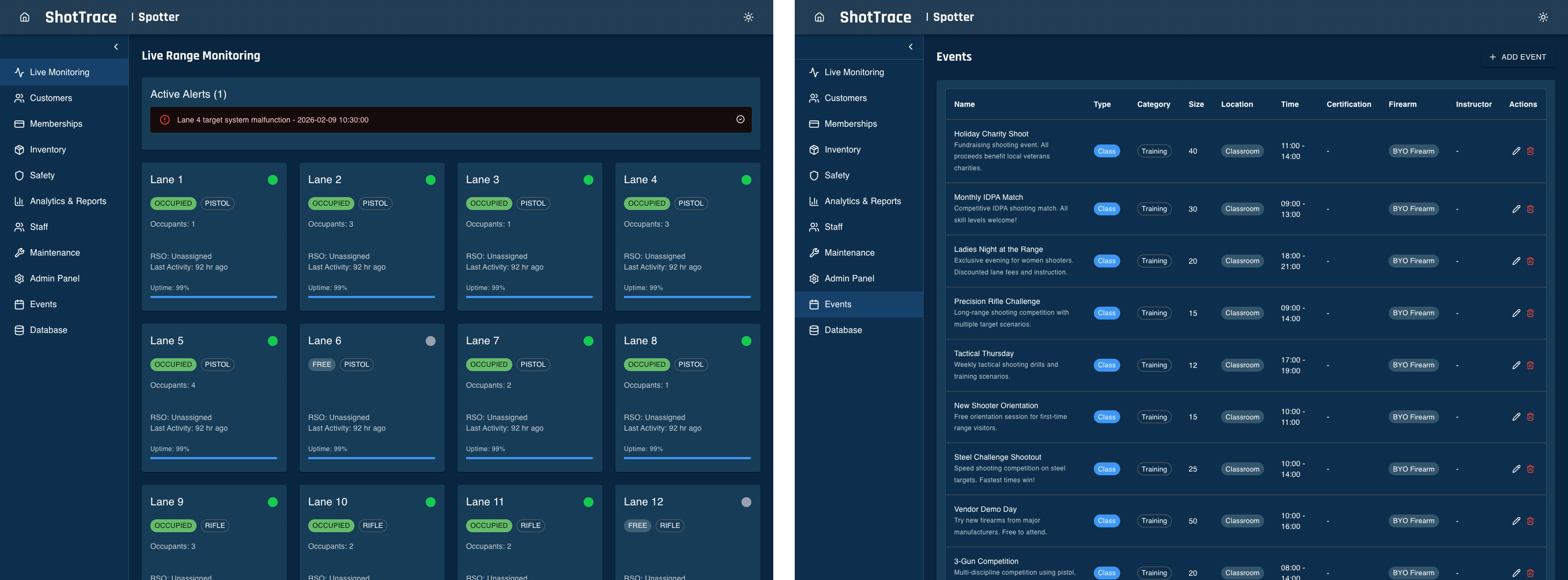Image resolution: width=1568 pixels, height=580 pixels.
Task: Click Events calendar icon in left window sidebar
Action: (x=19, y=305)
